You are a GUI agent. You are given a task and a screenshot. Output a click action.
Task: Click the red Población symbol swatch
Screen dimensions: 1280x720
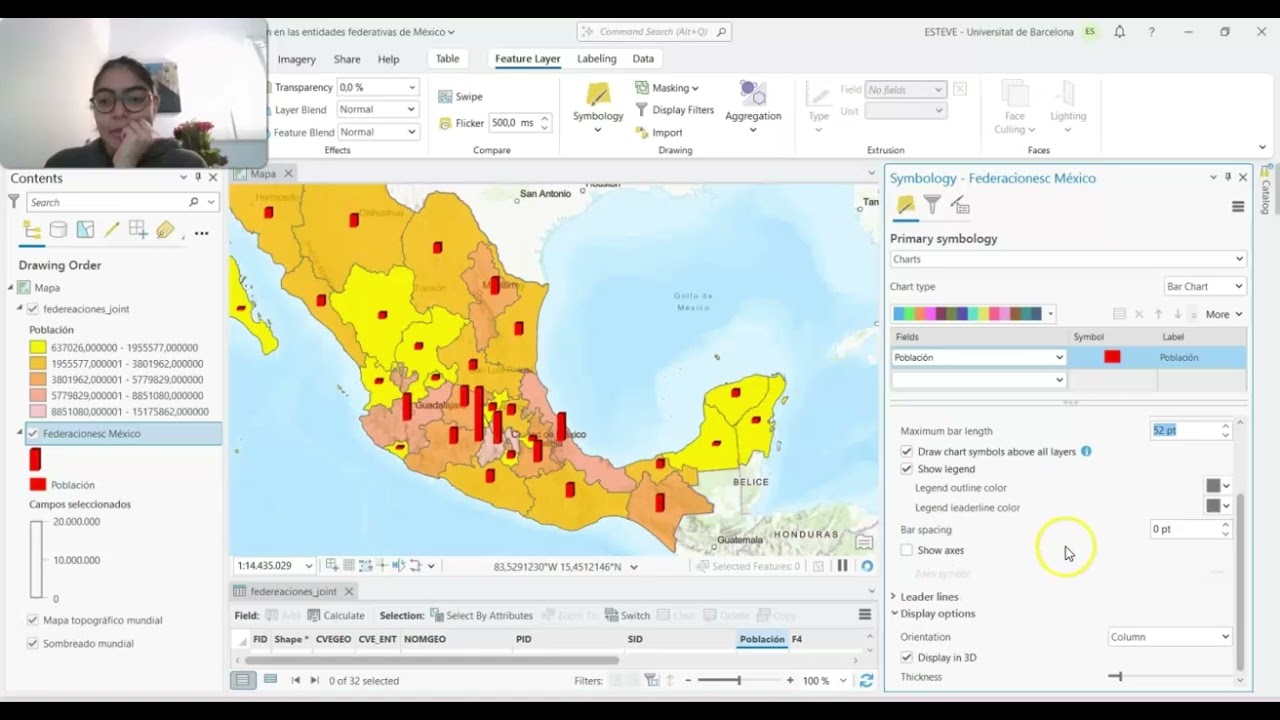[x=1112, y=357]
